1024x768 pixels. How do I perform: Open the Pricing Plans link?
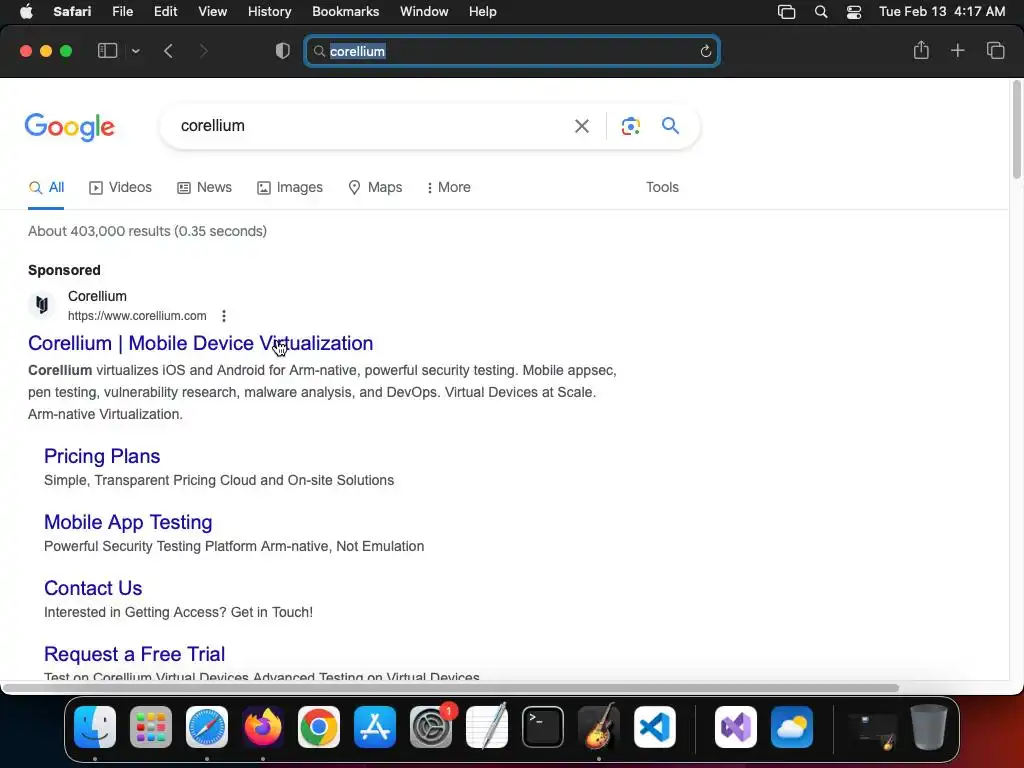102,456
